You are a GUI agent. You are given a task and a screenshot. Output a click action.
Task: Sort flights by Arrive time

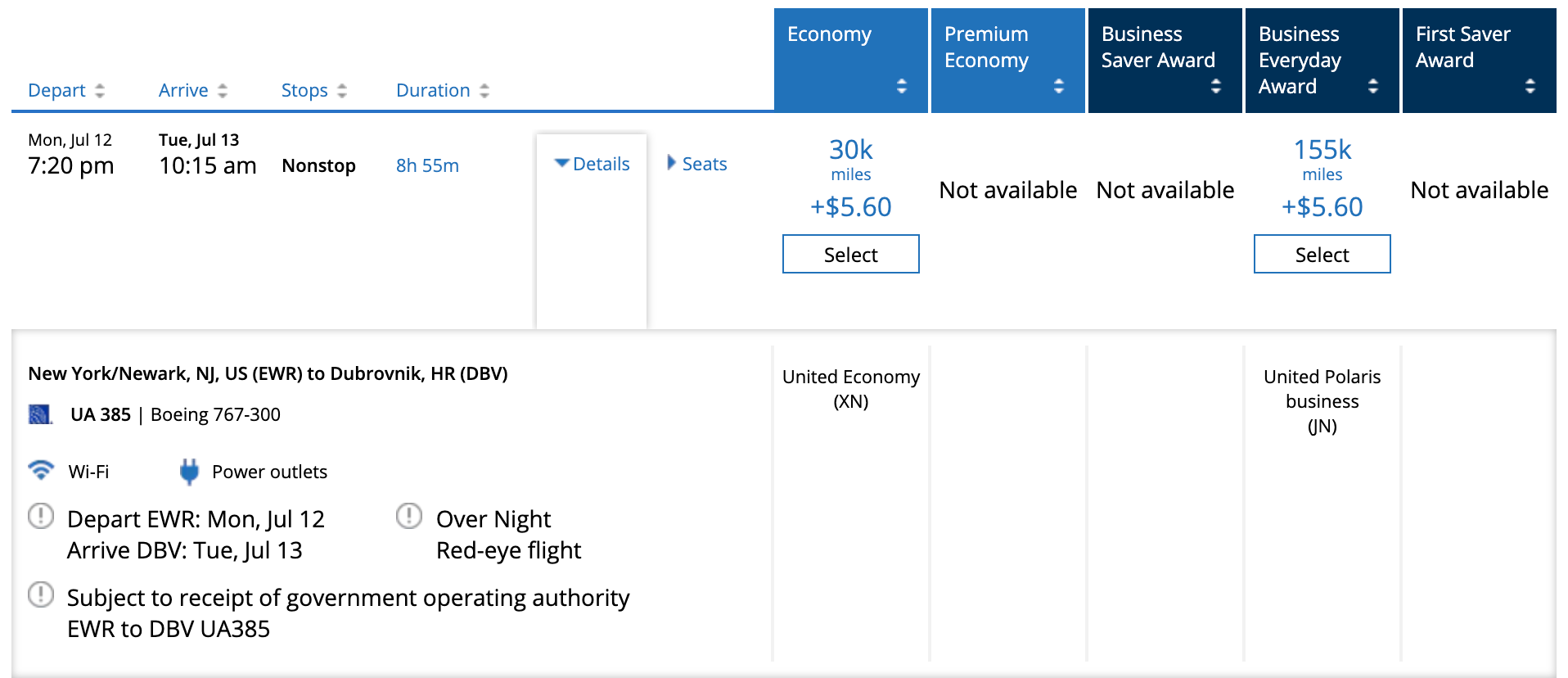(x=193, y=90)
